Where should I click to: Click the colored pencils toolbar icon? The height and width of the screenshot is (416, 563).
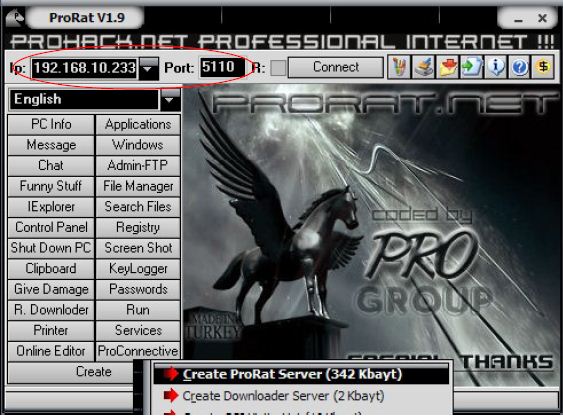(399, 67)
